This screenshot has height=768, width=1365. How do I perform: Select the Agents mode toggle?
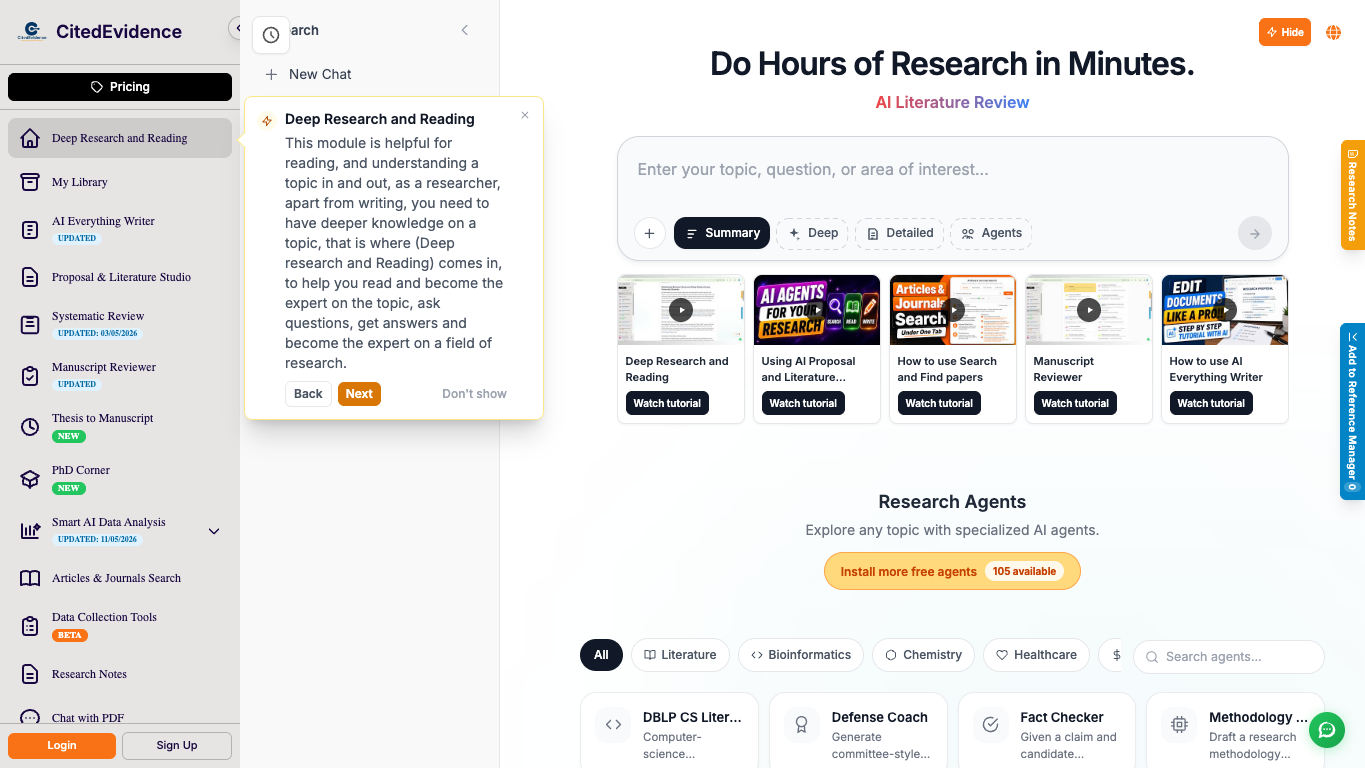click(x=991, y=233)
